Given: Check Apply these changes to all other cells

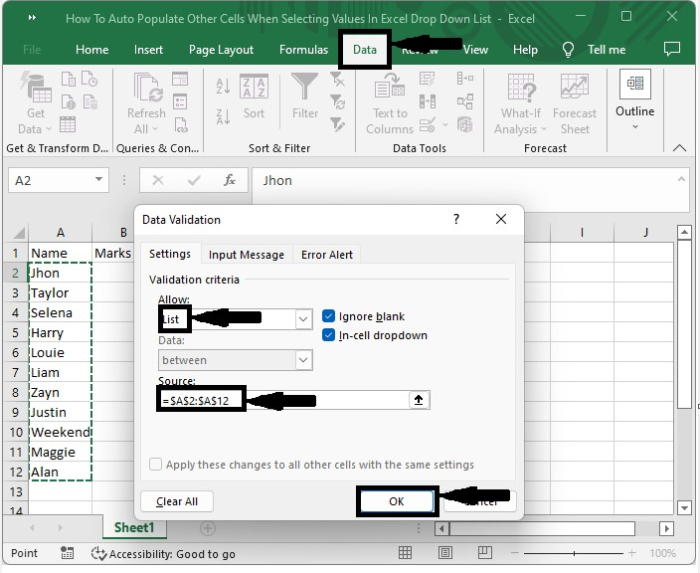Looking at the screenshot, I should coord(155,464).
